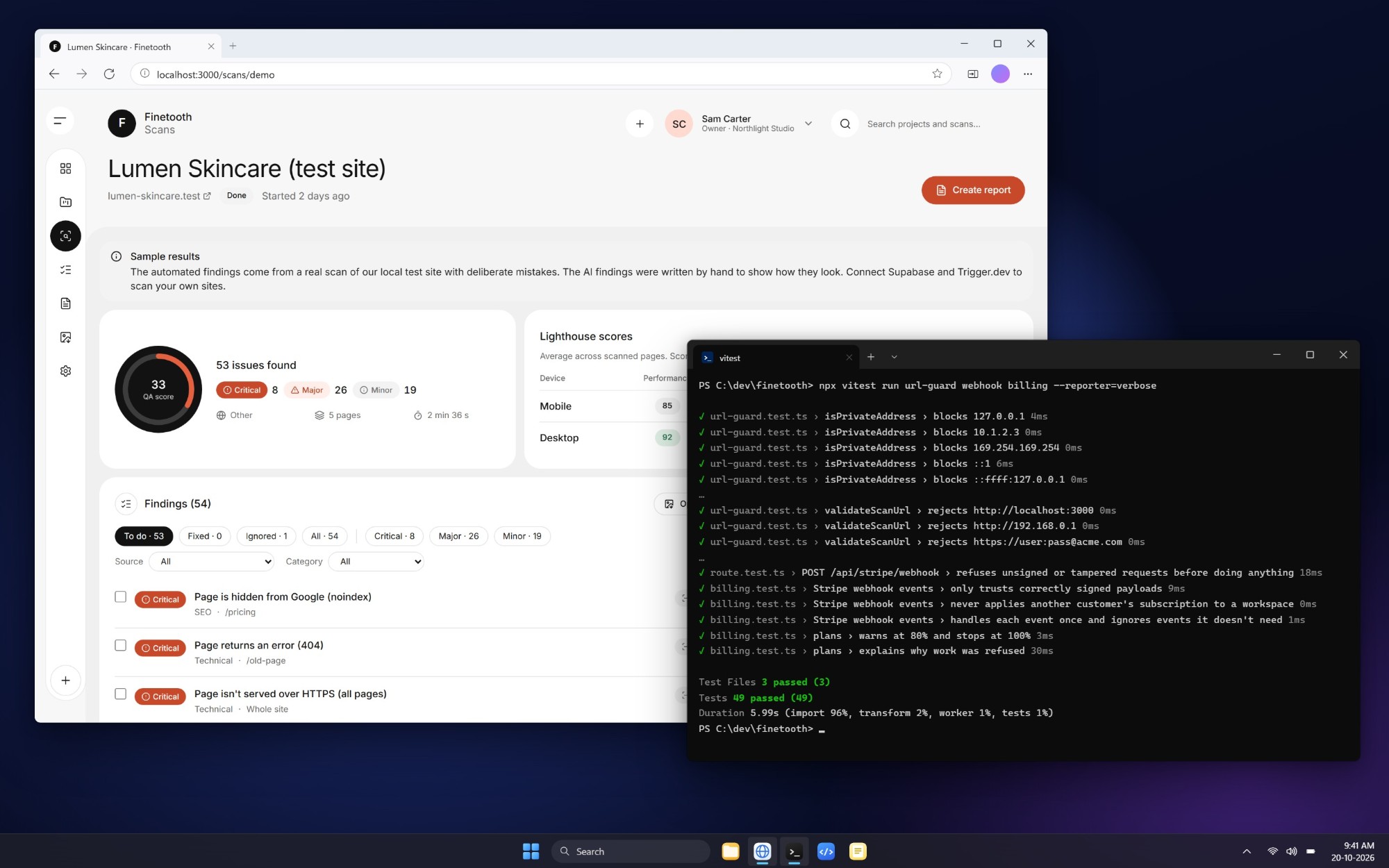Screen dimensions: 1389x868
Task: Open the browser split screen icon
Action: [x=973, y=74]
